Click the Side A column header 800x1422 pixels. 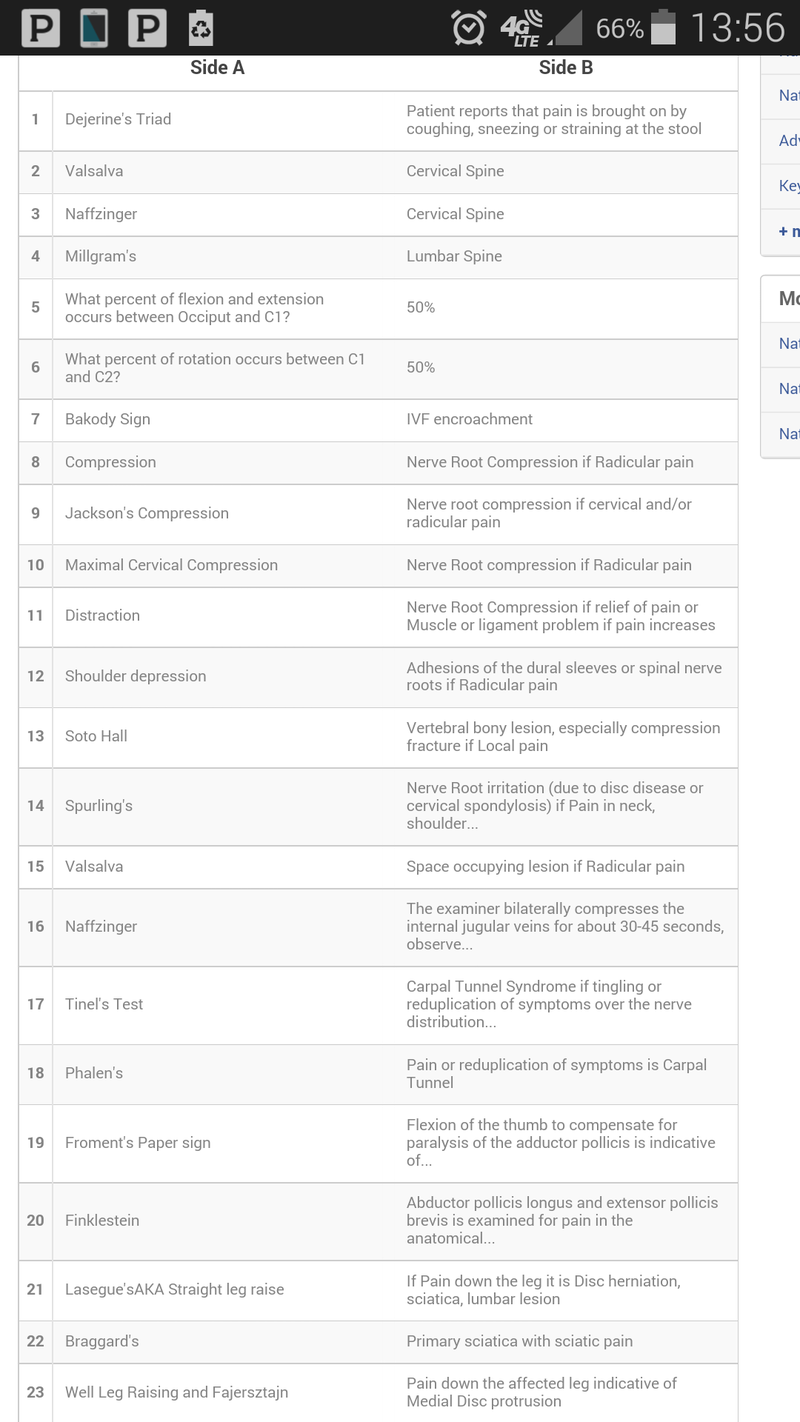click(x=217, y=68)
